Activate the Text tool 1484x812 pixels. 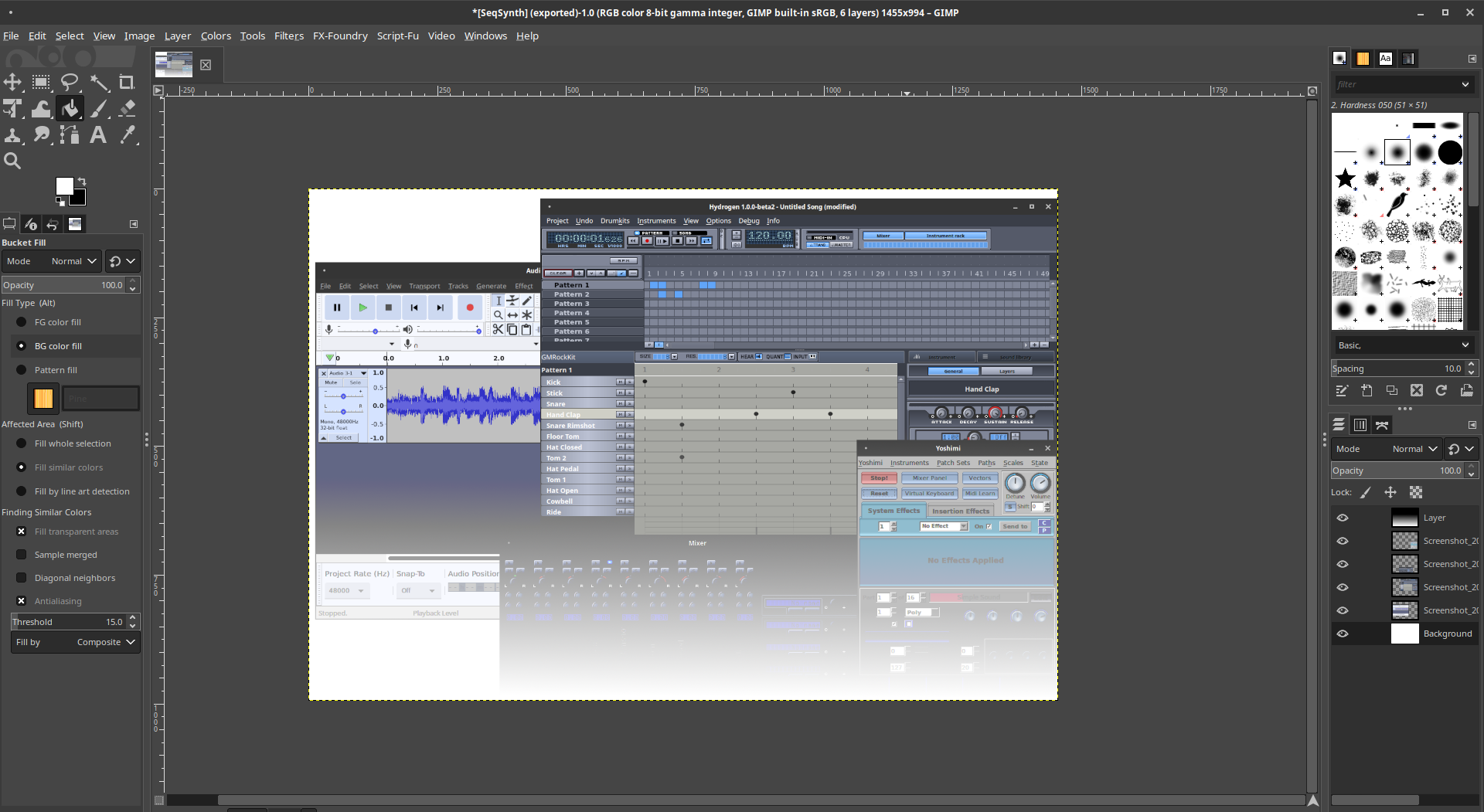(98, 135)
